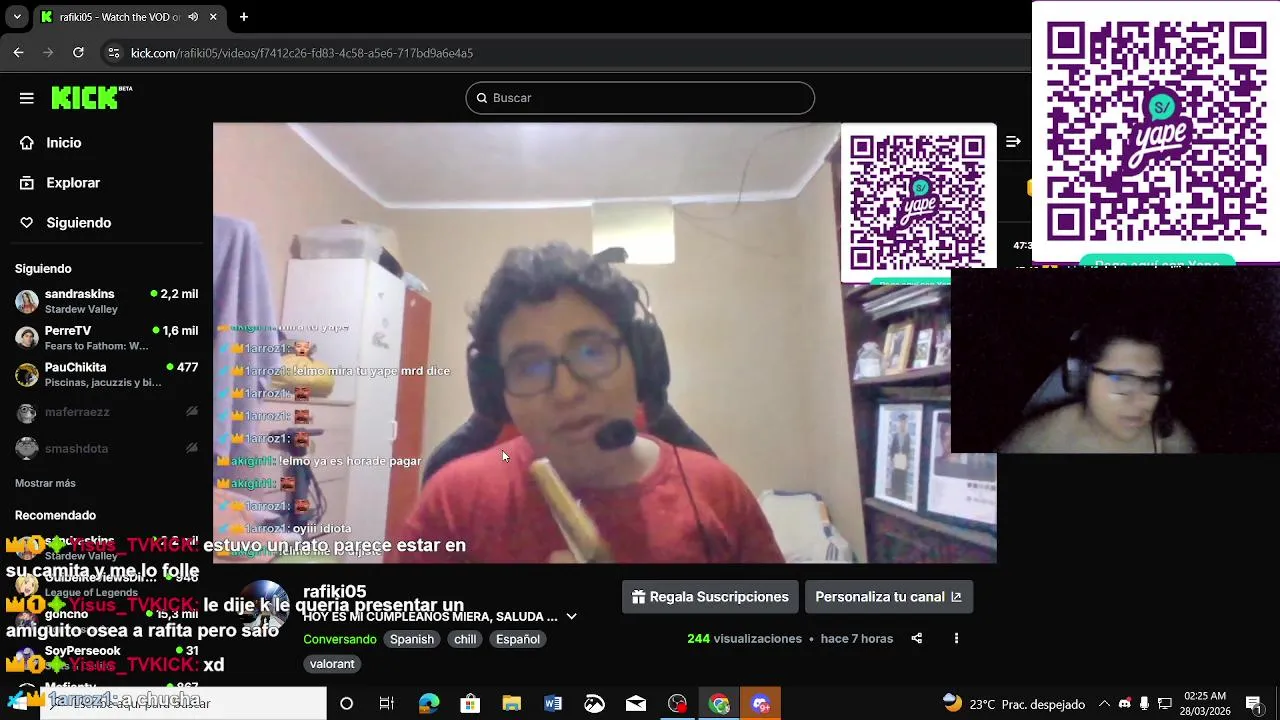Open File Explorer from taskbar

pos(512,704)
